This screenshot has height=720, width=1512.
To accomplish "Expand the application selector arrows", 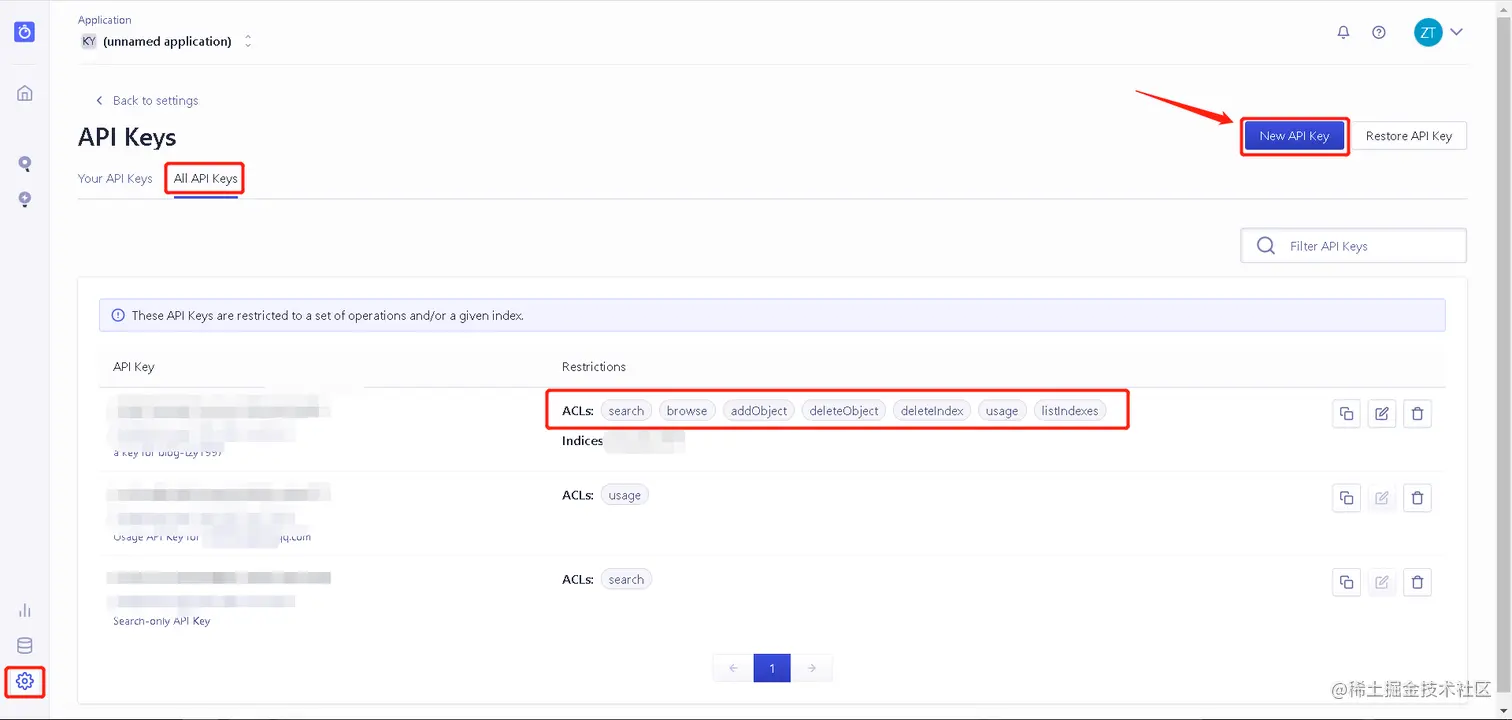I will (248, 42).
